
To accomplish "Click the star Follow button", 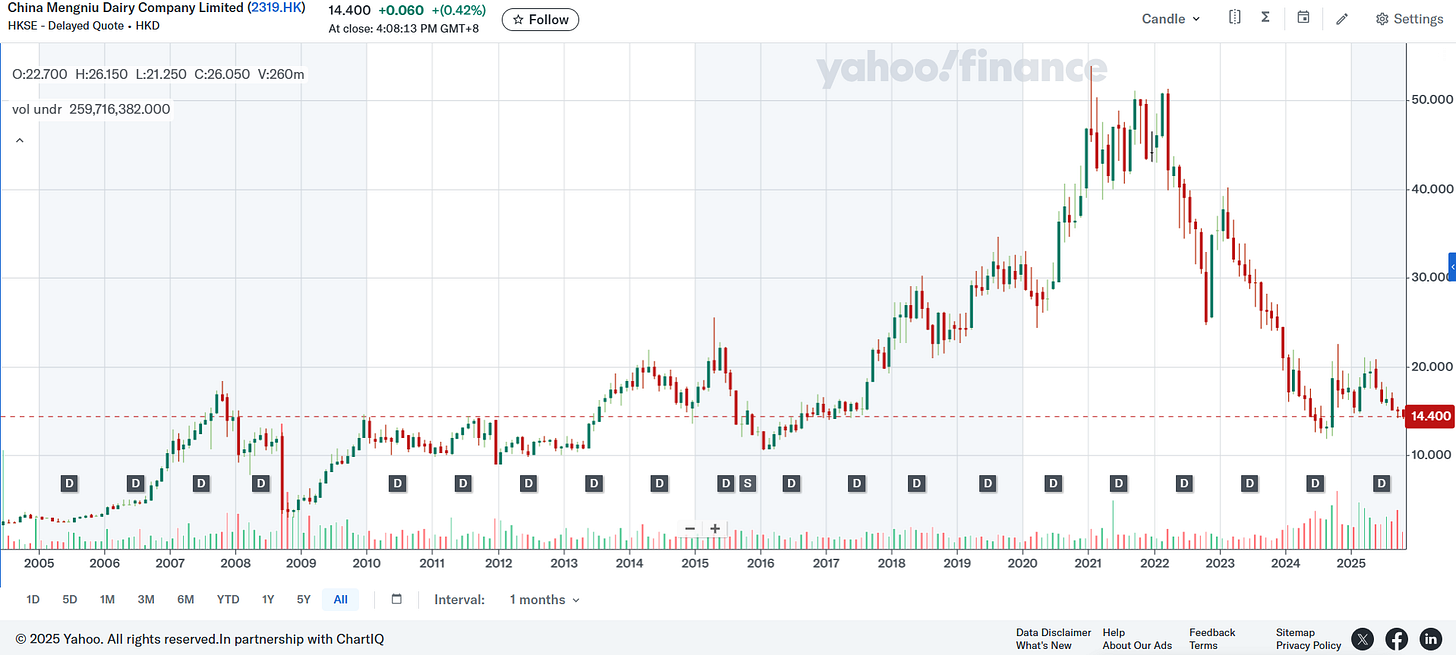I will pos(540,19).
